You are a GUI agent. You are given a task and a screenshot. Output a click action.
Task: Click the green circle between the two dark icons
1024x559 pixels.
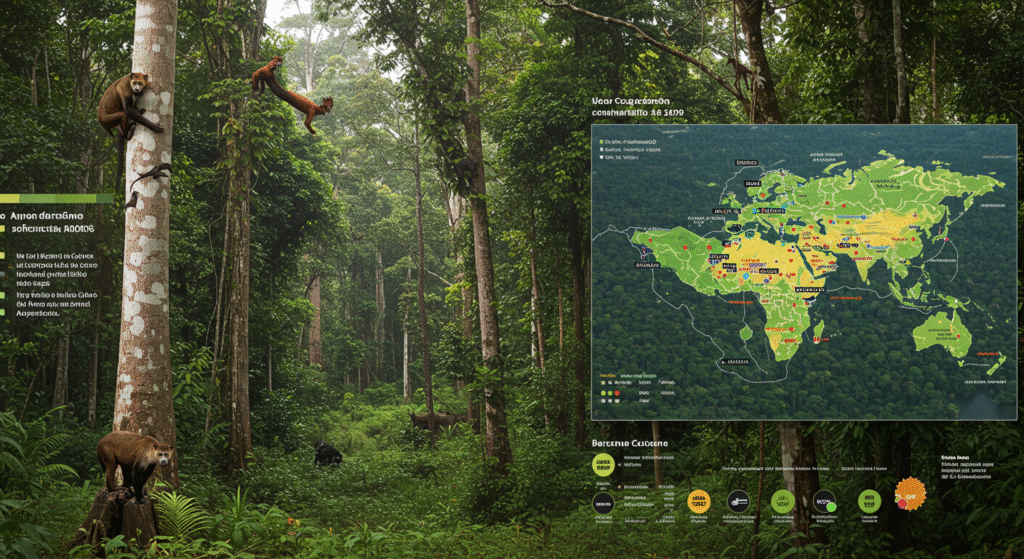[x=782, y=500]
